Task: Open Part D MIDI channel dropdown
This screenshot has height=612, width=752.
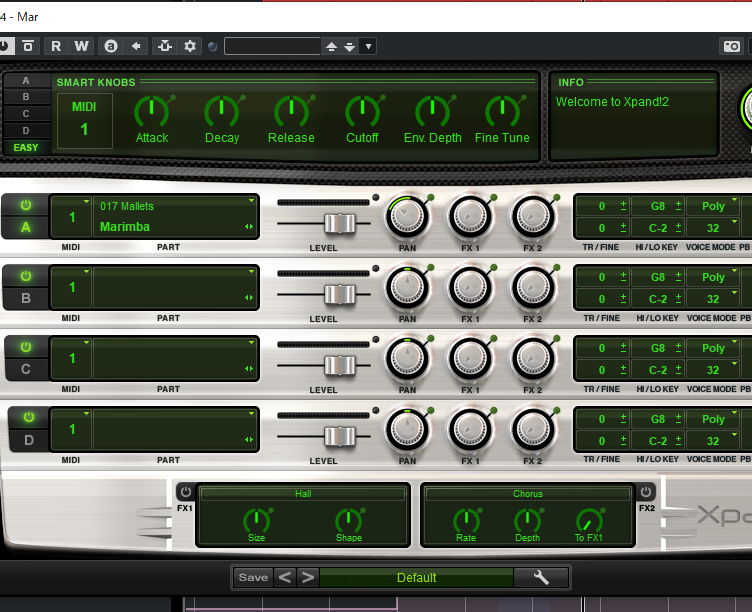Action: pos(86,413)
